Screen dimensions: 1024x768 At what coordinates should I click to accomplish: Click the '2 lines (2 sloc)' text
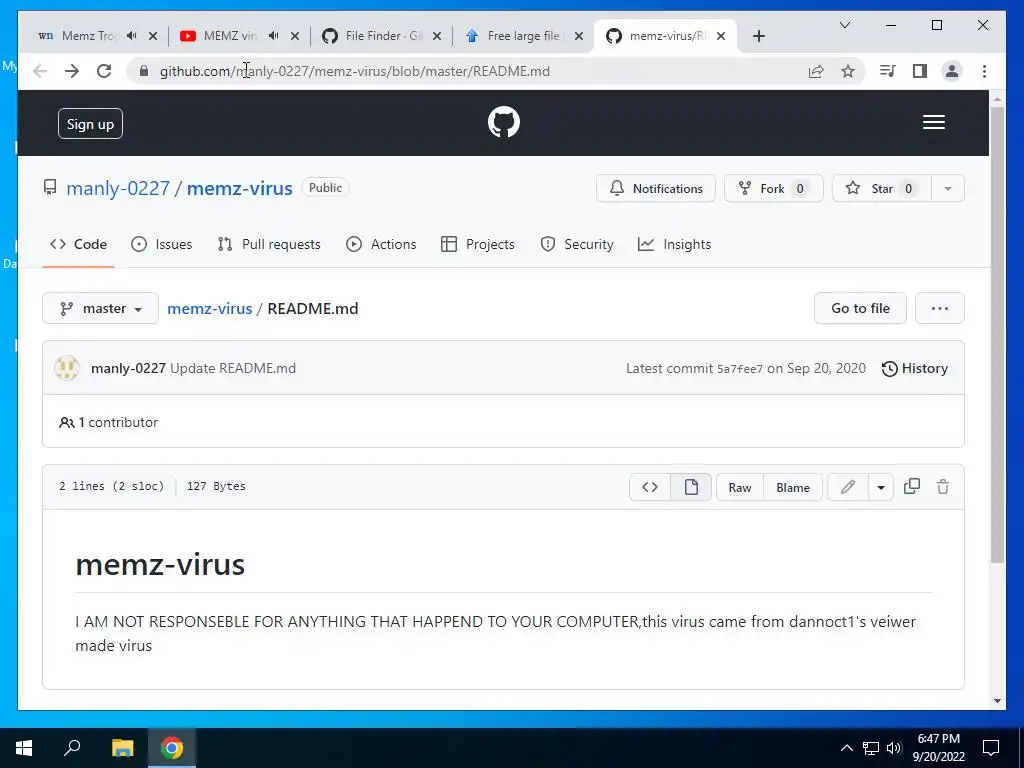112,486
